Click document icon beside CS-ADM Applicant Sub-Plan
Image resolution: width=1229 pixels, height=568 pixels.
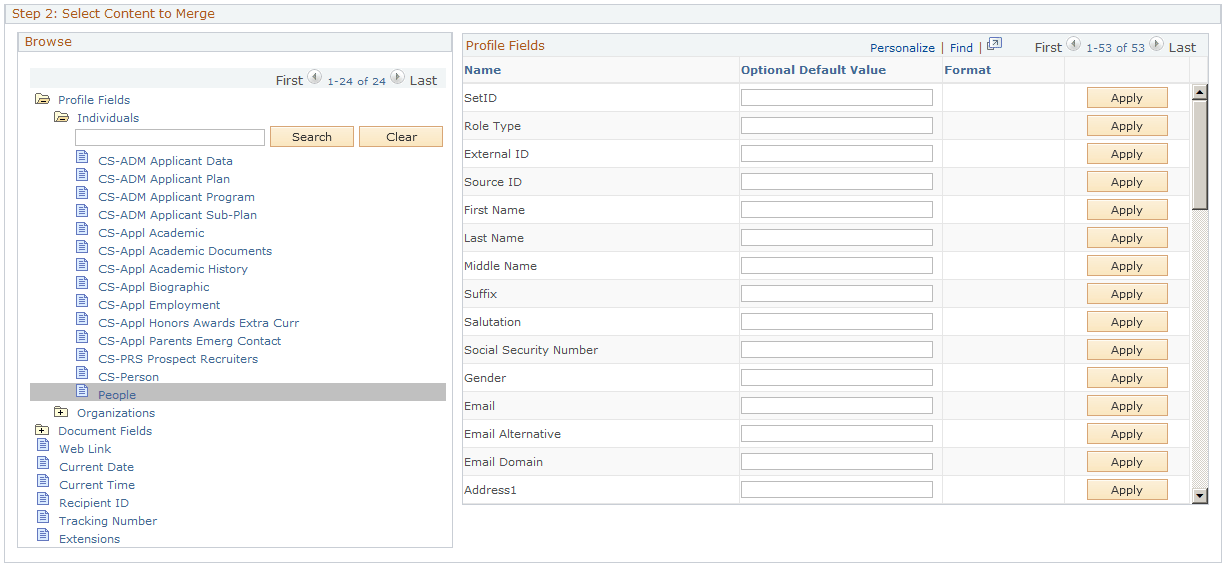click(x=83, y=213)
